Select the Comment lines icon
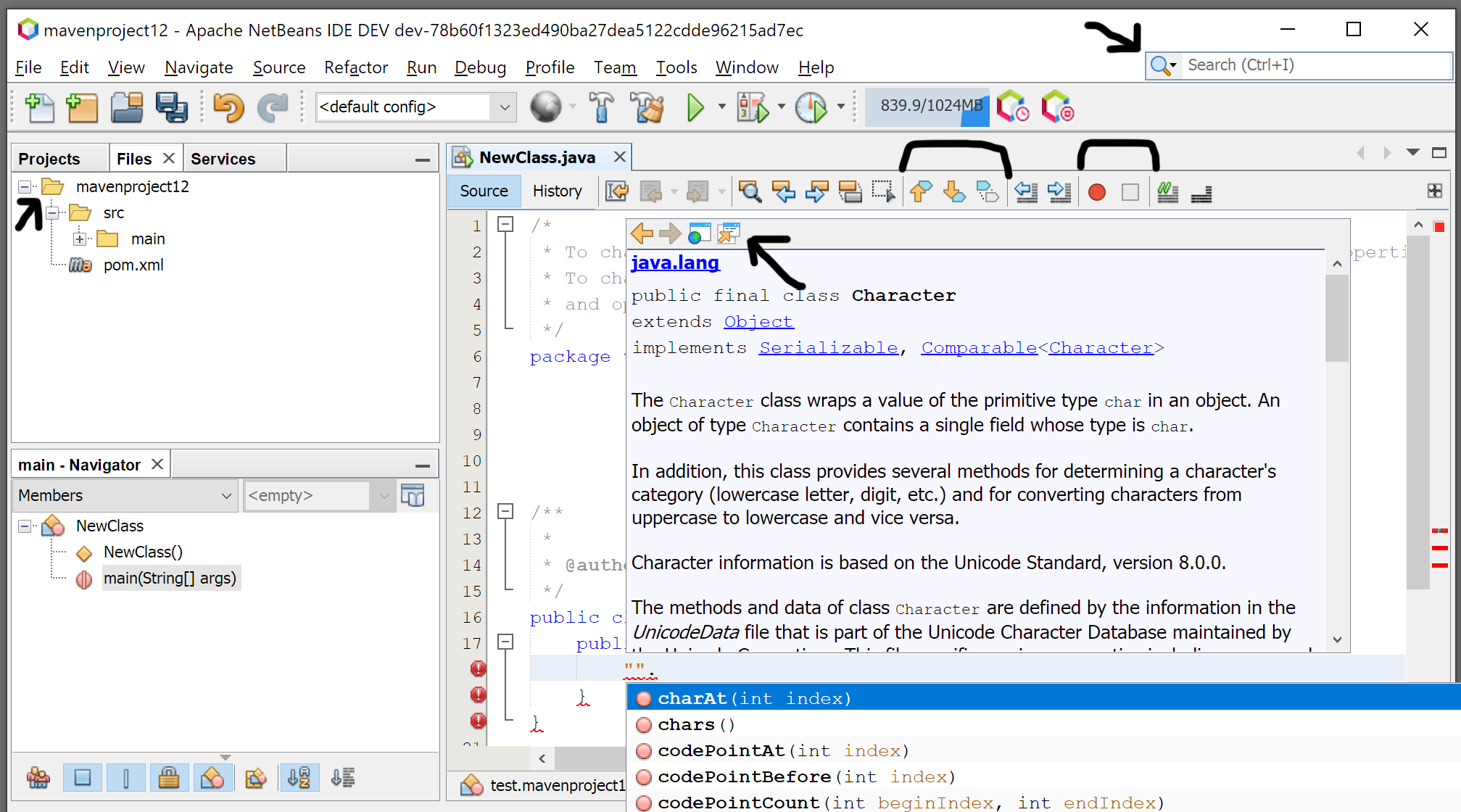The height and width of the screenshot is (812, 1461). [x=1167, y=192]
